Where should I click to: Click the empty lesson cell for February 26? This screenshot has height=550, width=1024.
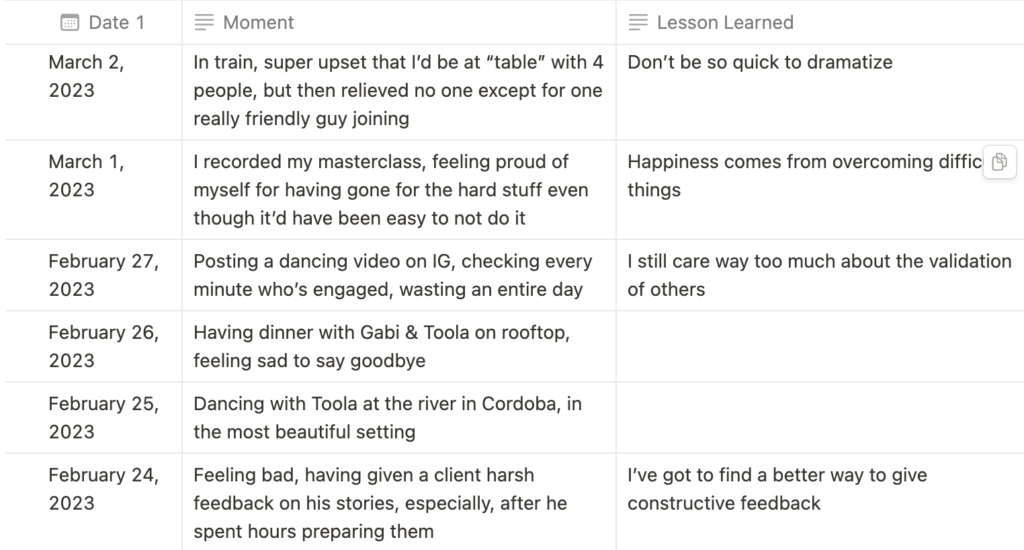pyautogui.click(x=820, y=346)
